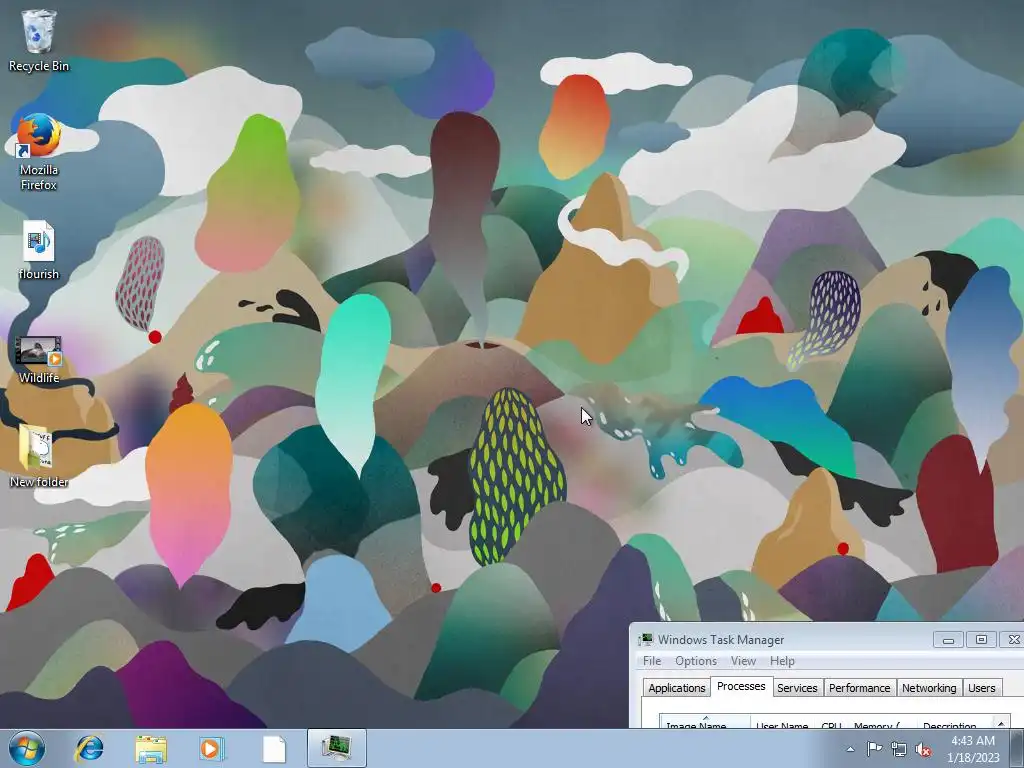The height and width of the screenshot is (768, 1024).
Task: Switch to the Users tab
Action: click(982, 688)
